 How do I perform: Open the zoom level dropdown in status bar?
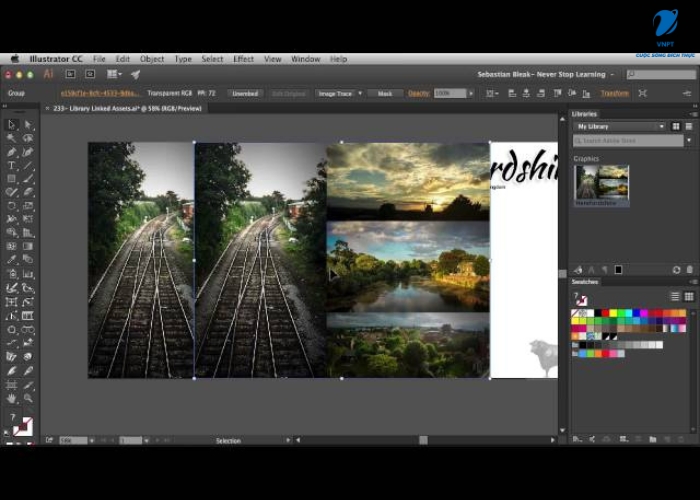tap(92, 441)
